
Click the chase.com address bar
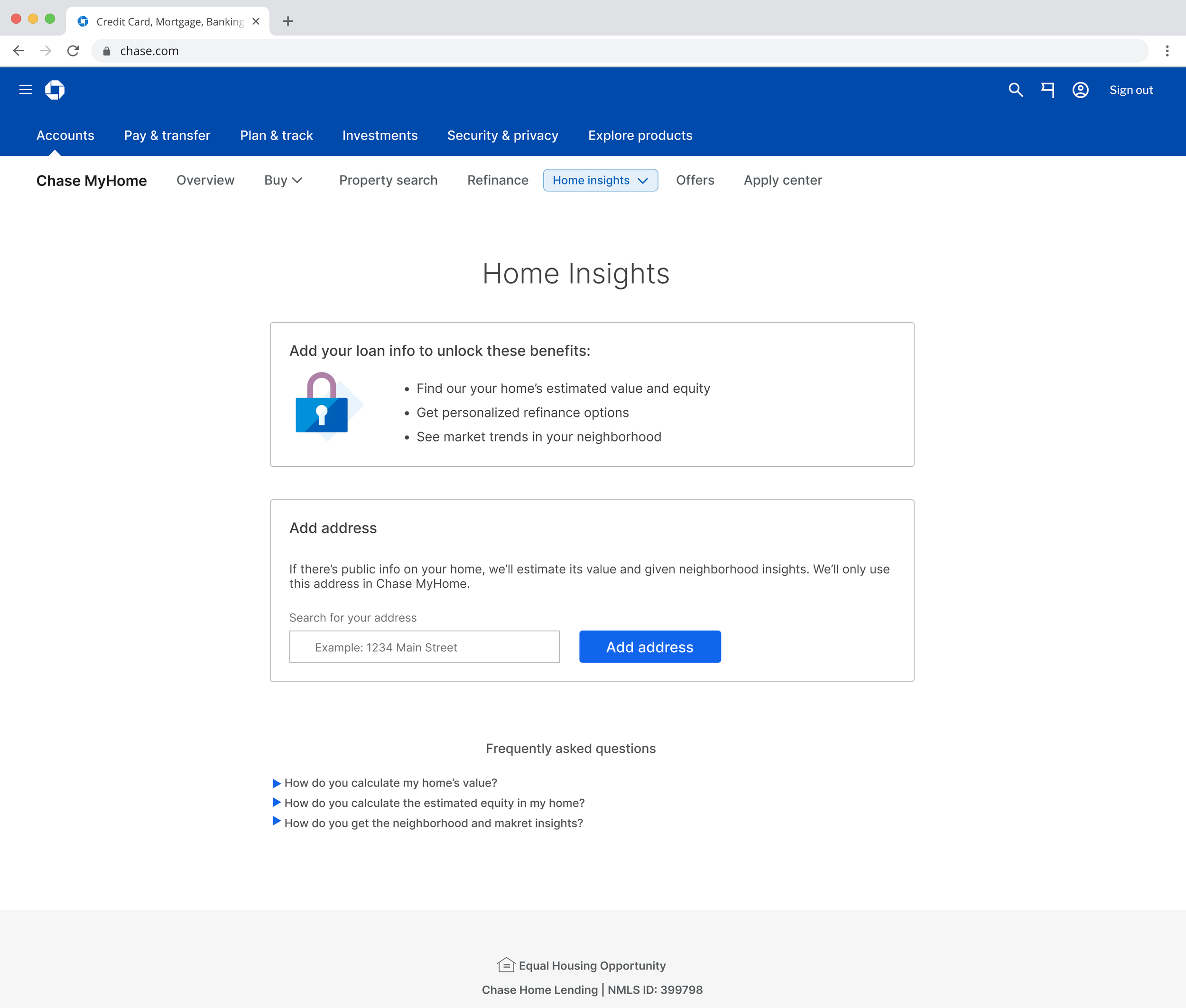coord(620,51)
